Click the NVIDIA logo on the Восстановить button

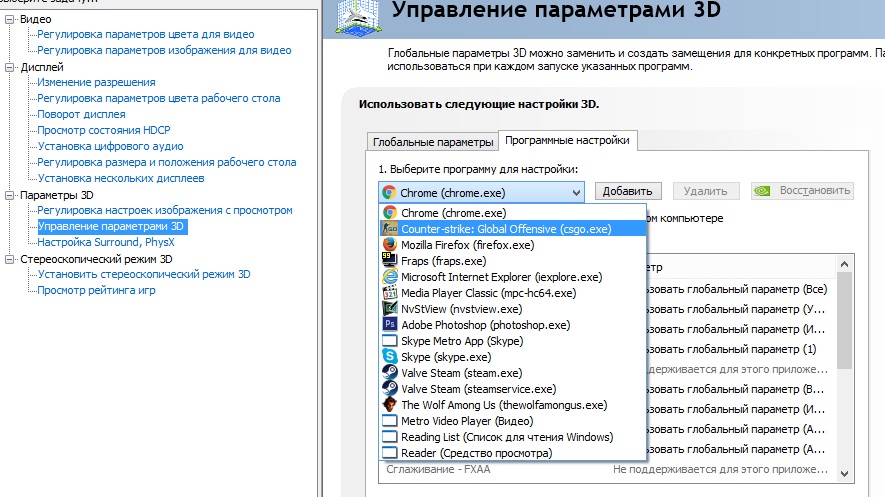(762, 191)
